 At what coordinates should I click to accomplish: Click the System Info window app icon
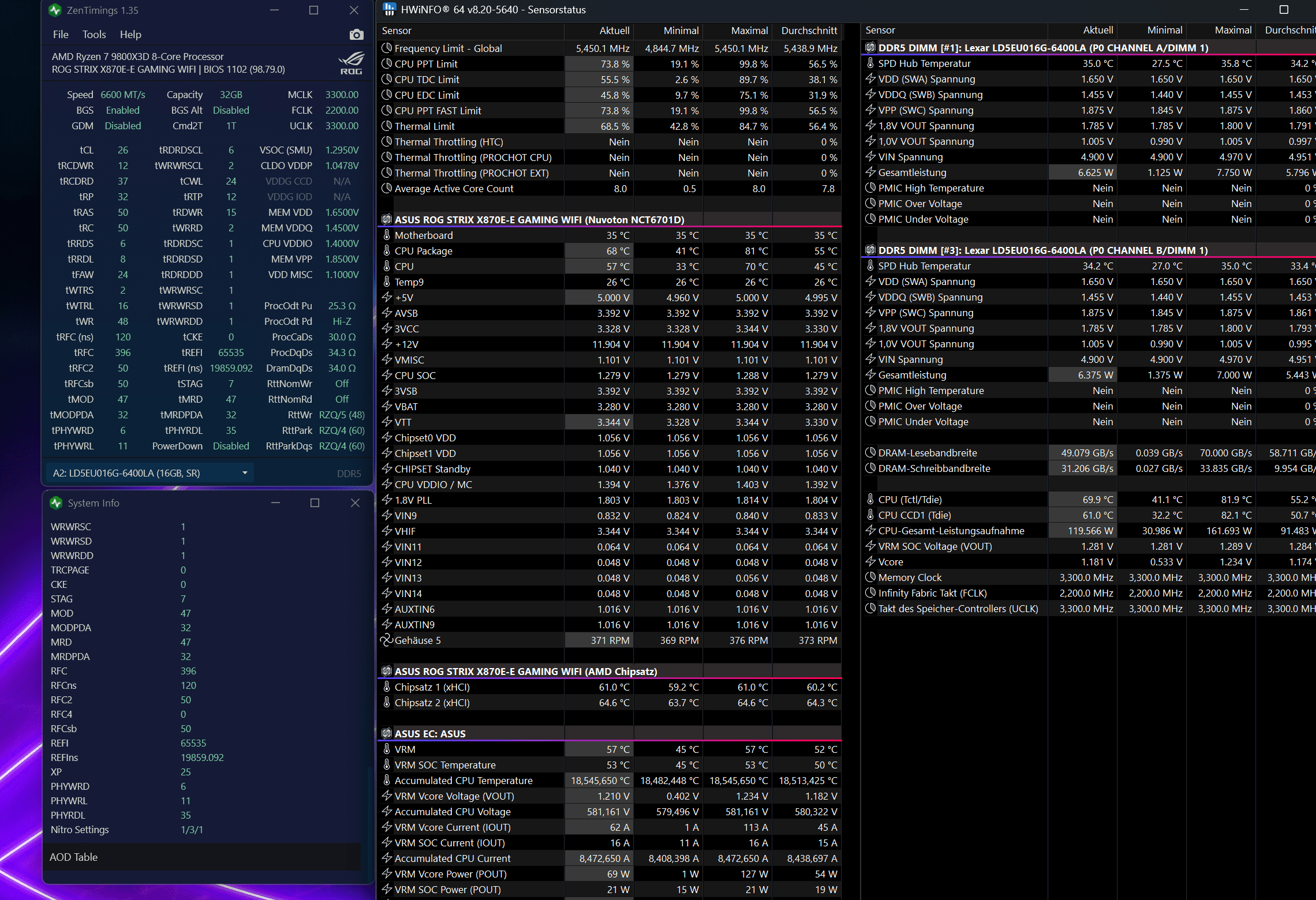pyautogui.click(x=56, y=503)
